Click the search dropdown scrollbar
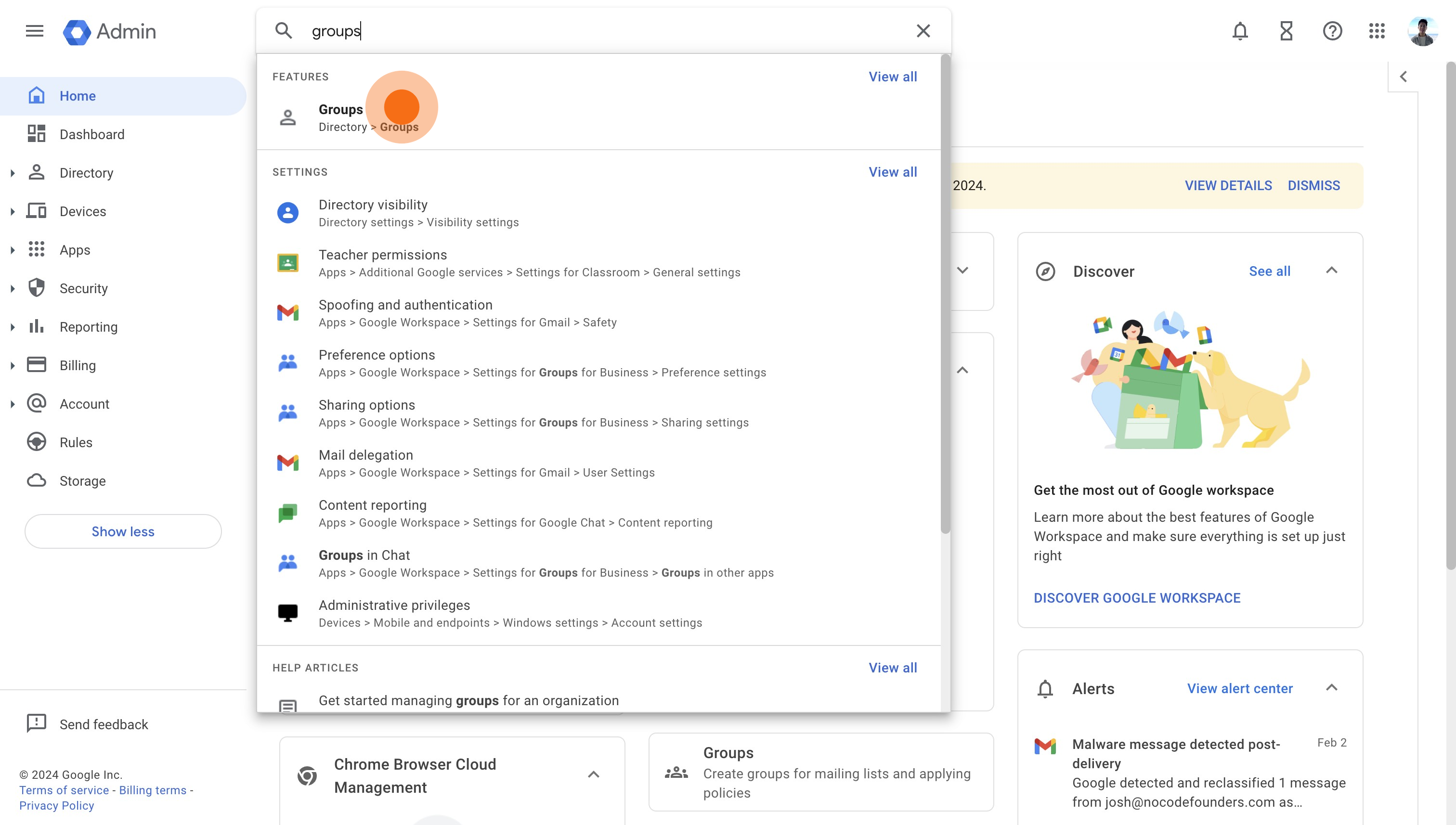This screenshot has width=1456, height=825. coord(945,295)
